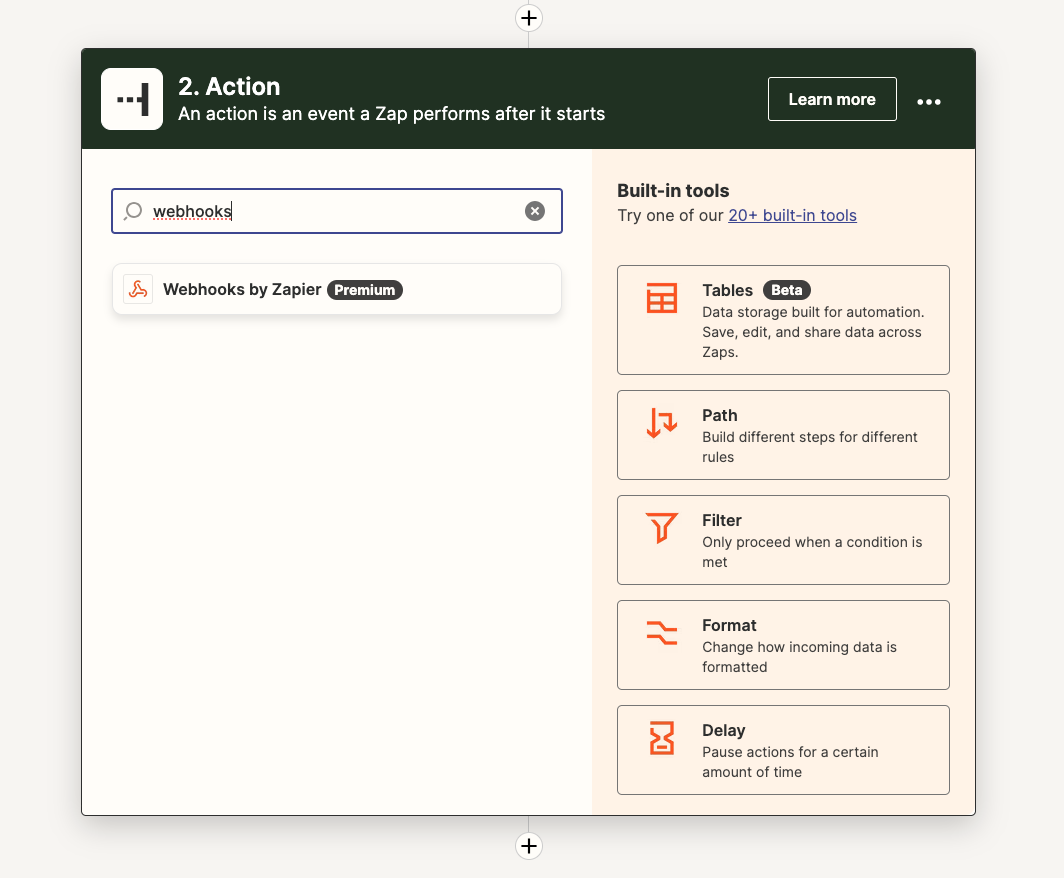Click the Delay hourglass icon

point(662,738)
